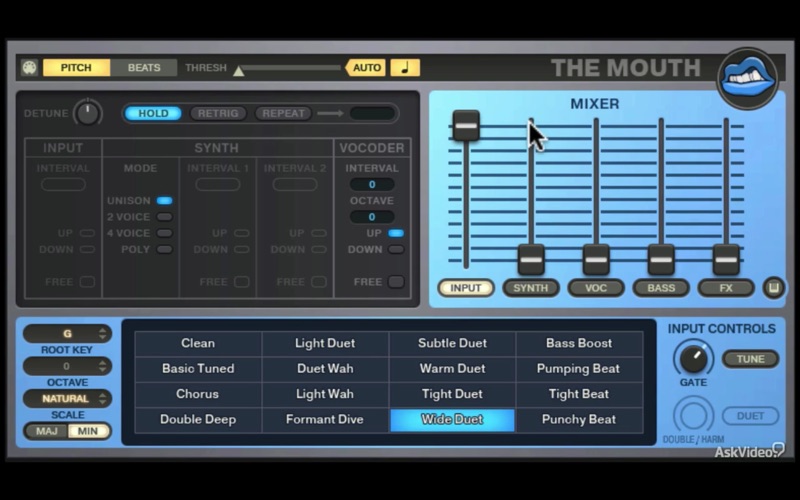Screen dimensions: 800x500
Task: Choose the Light Wah preset
Action: pyautogui.click(x=325, y=394)
